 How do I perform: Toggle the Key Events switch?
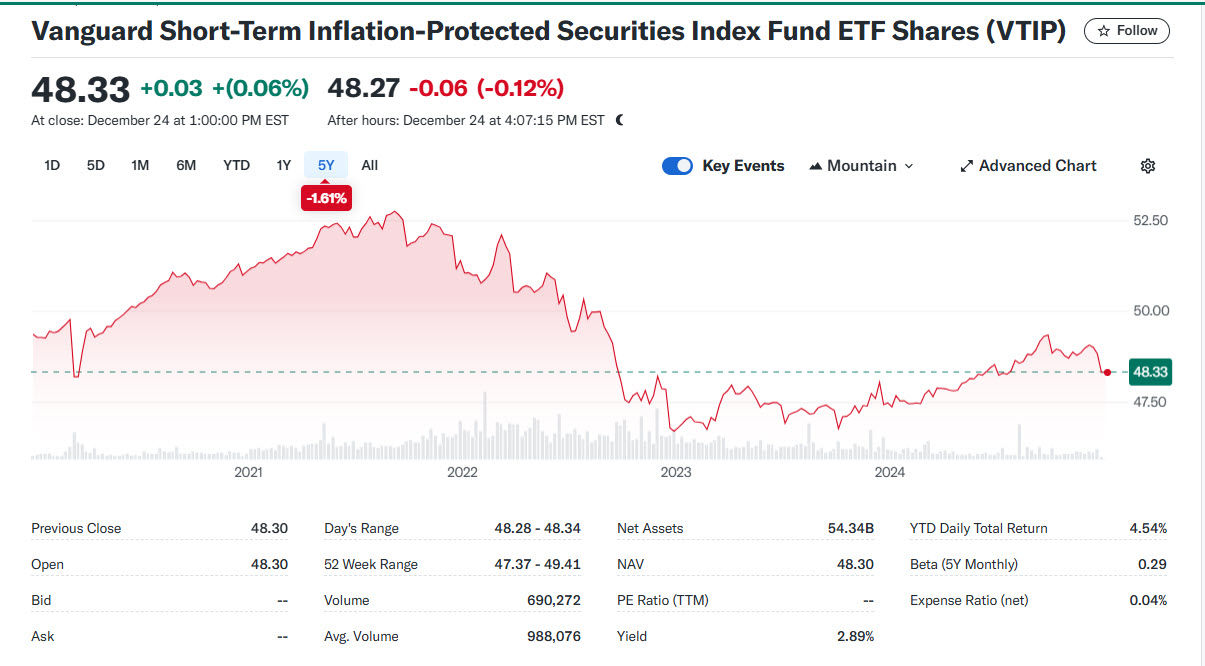677,166
